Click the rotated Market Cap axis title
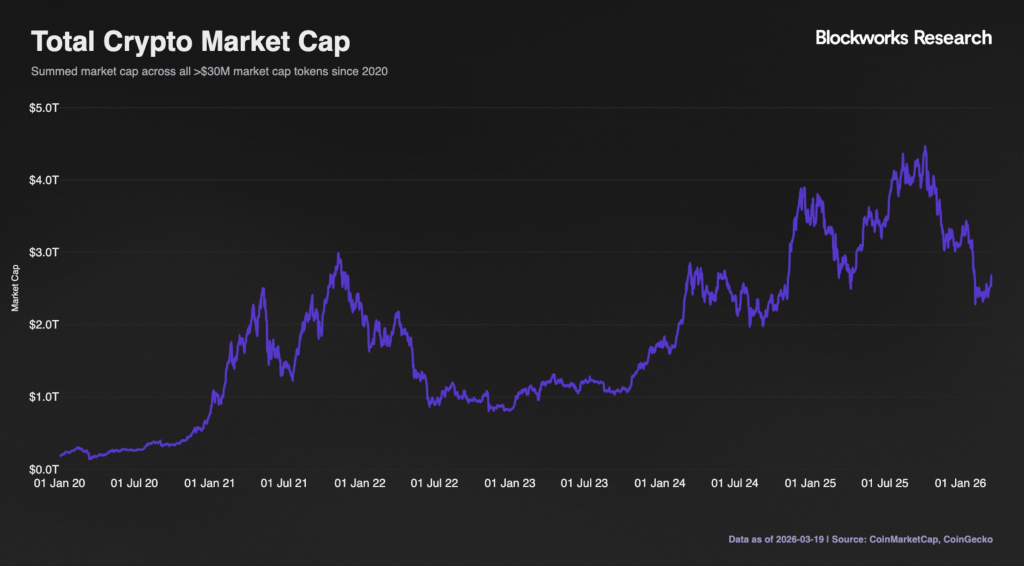This screenshot has width=1024, height=566. pos(15,288)
